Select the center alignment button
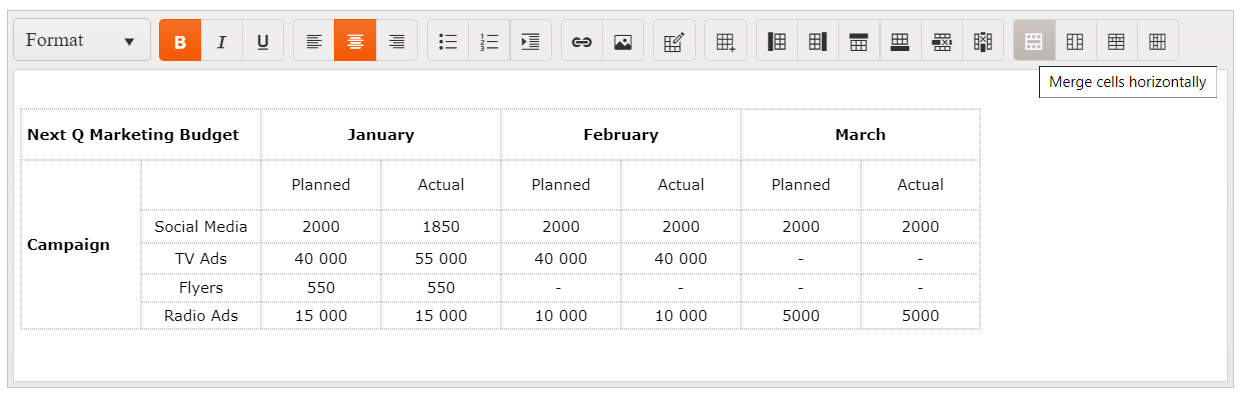This screenshot has width=1243, height=399. pos(355,41)
